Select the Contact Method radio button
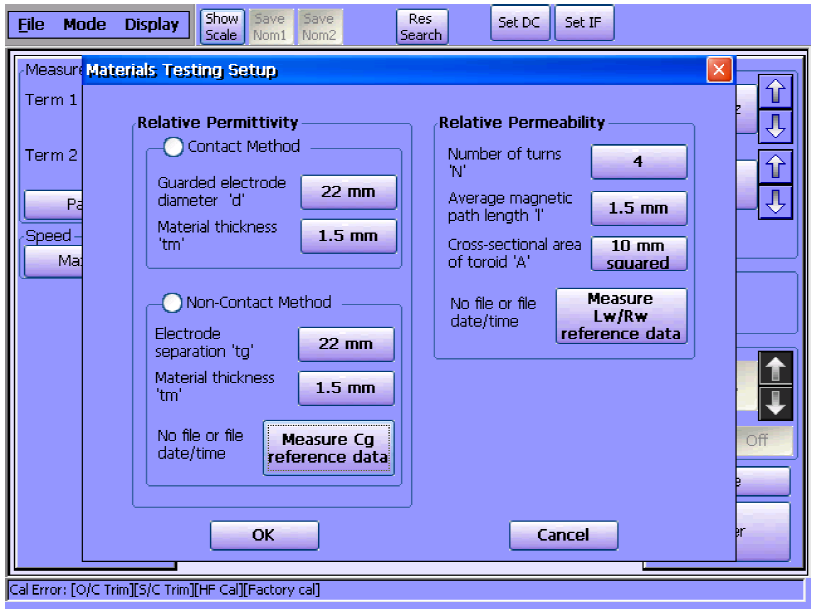The width and height of the screenshot is (815, 609). coord(174,147)
